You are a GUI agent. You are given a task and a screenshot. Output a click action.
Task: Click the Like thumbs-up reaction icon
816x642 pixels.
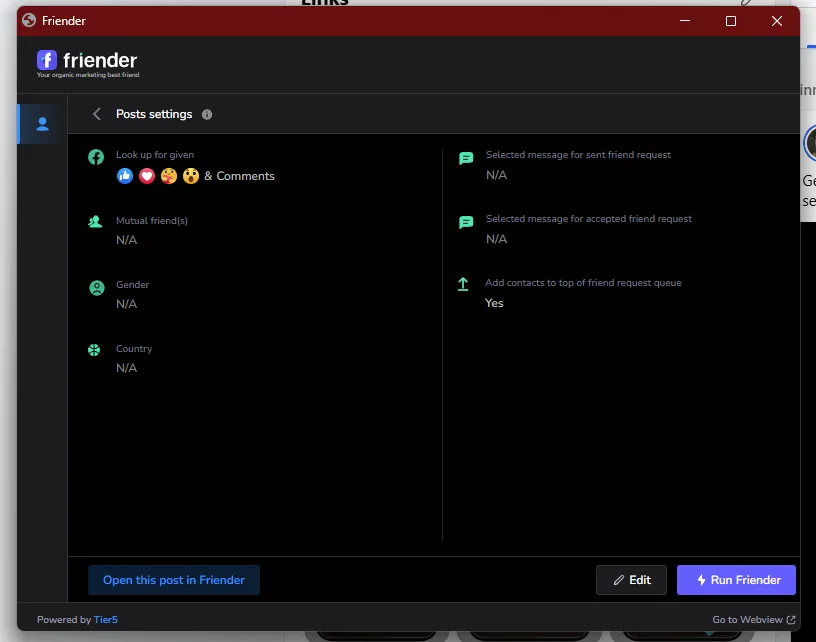coord(125,176)
